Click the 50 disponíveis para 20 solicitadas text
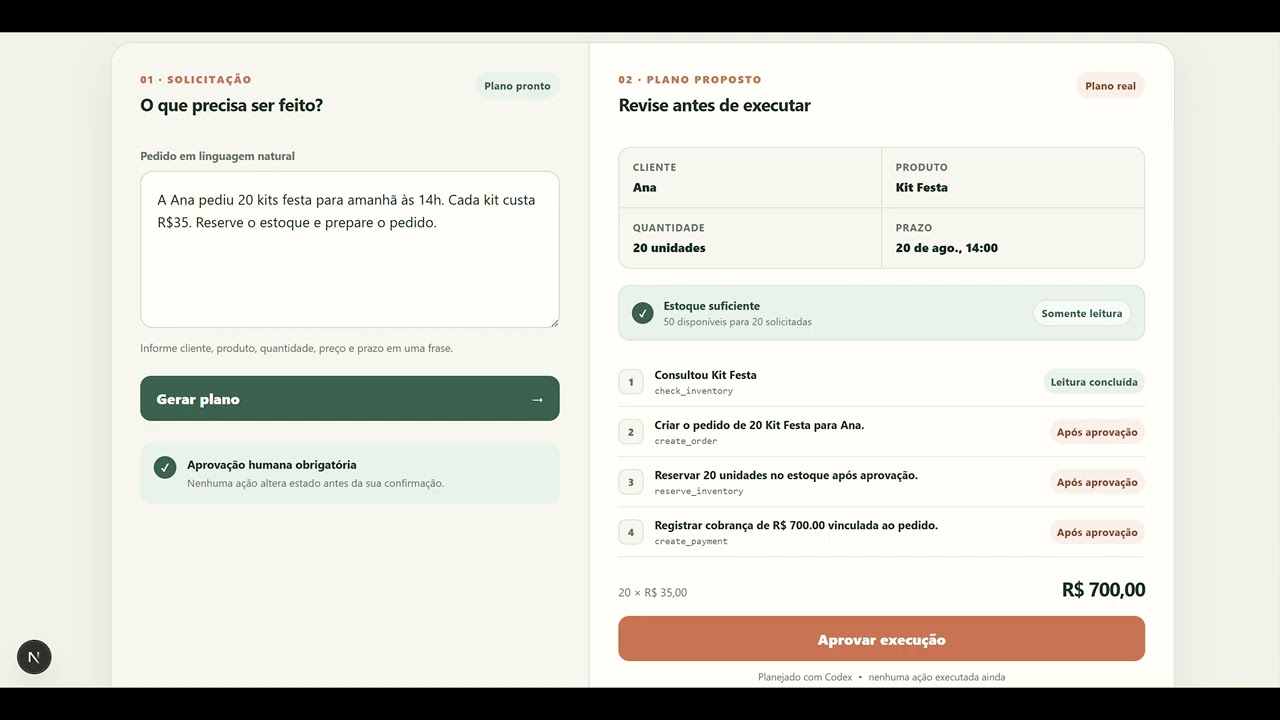The height and width of the screenshot is (720, 1280). click(x=738, y=322)
